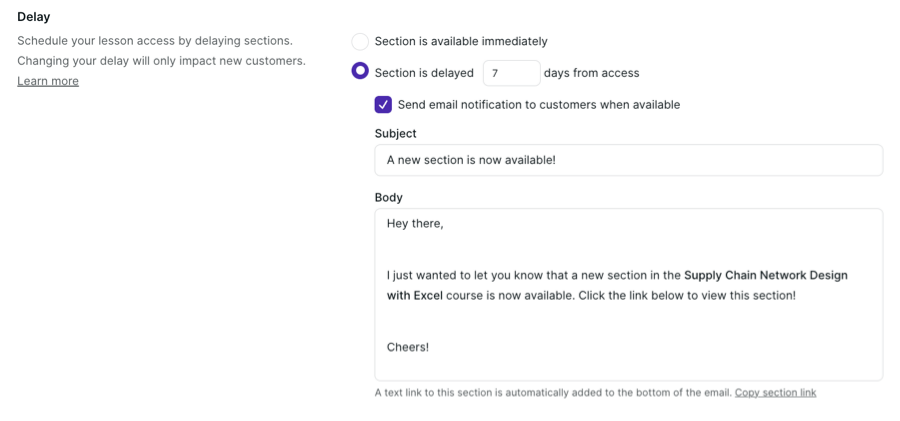900x421 pixels.
Task: Place cursor on "Cheers!" line in Body
Action: pos(408,347)
